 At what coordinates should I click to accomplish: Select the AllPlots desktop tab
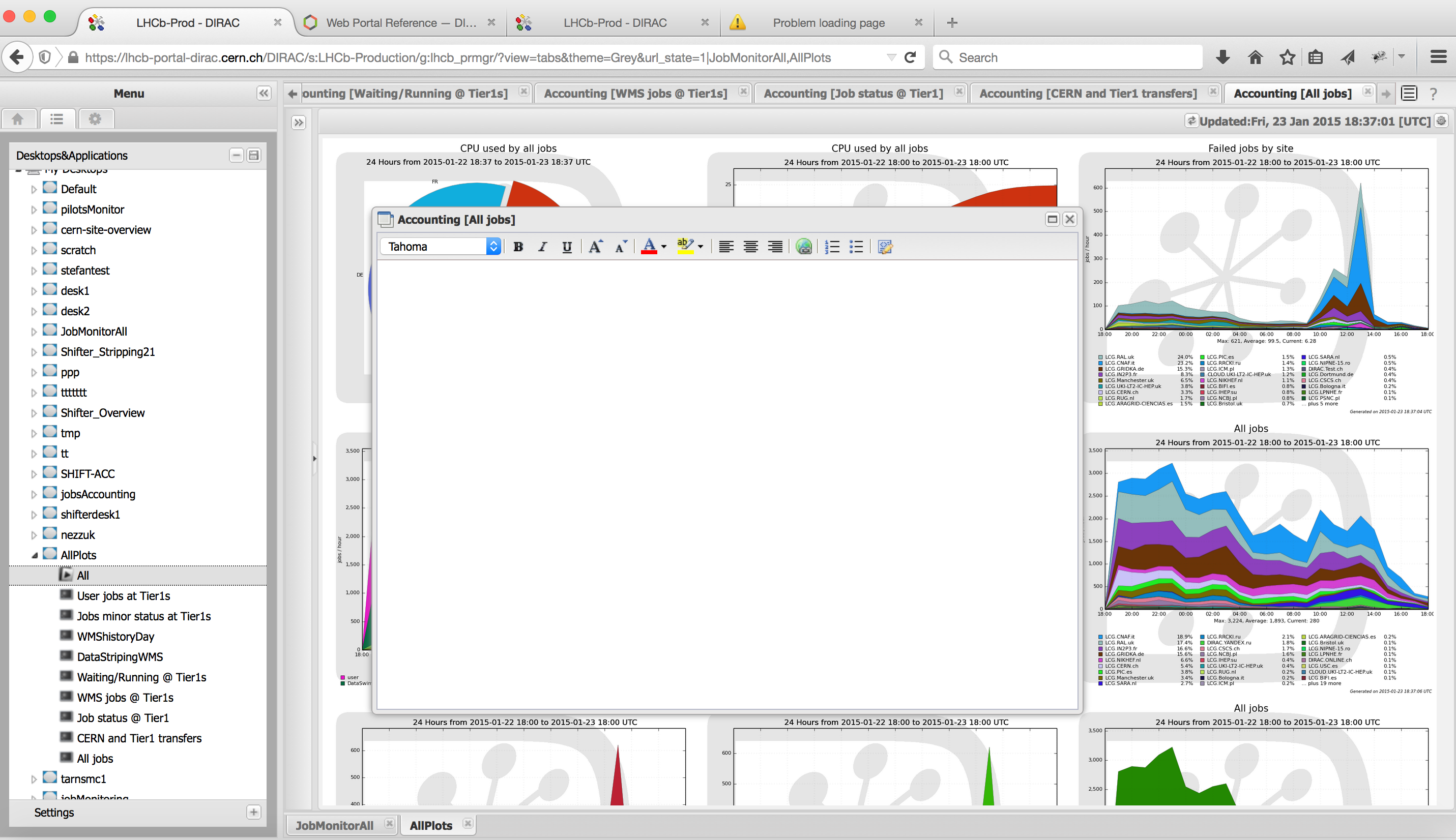pyautogui.click(x=431, y=826)
